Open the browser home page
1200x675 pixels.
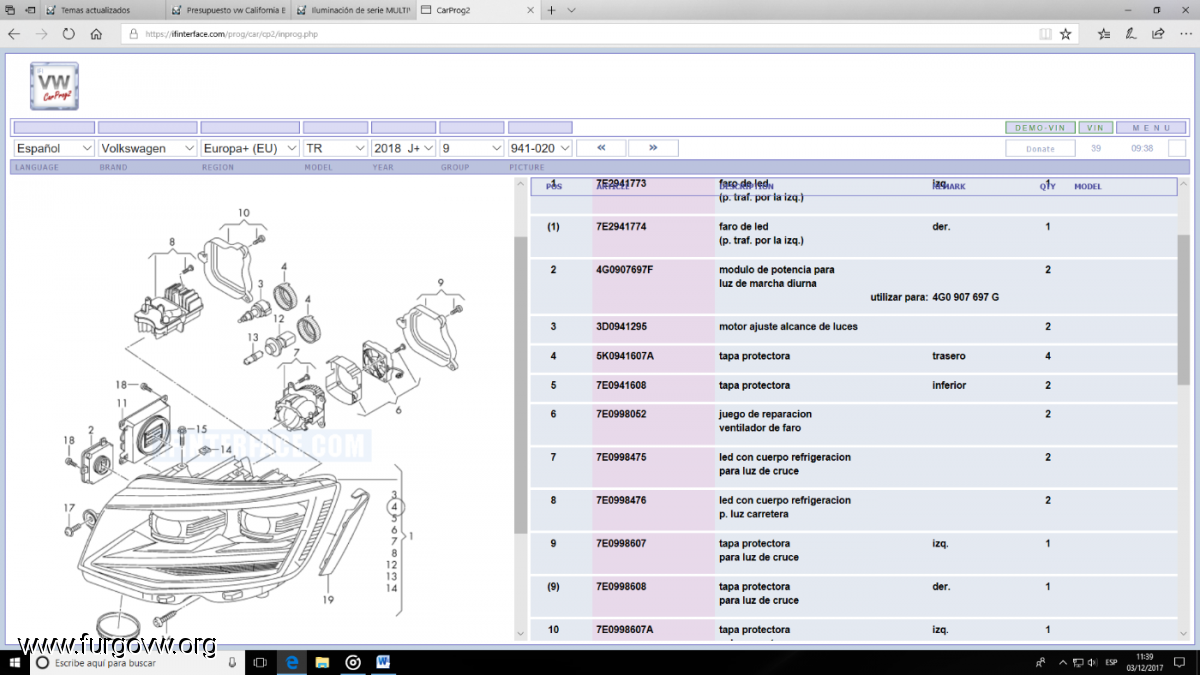click(96, 34)
